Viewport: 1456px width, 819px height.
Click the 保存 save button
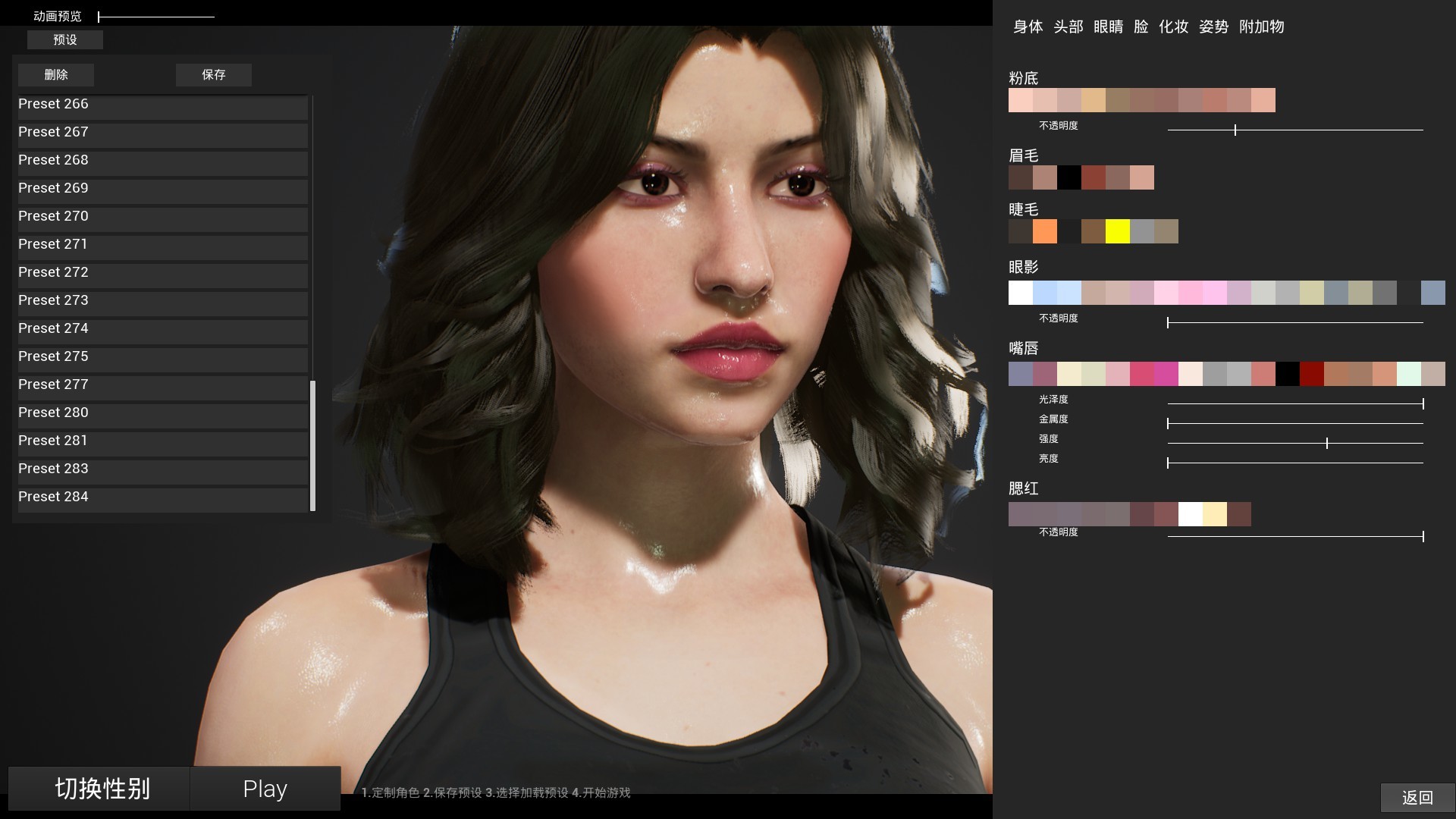click(213, 74)
